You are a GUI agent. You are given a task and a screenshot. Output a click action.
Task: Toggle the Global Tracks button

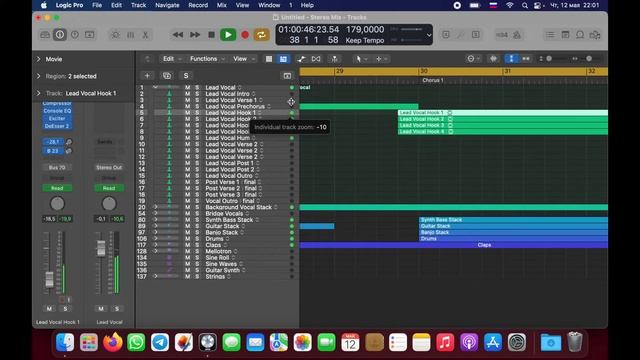[287, 76]
